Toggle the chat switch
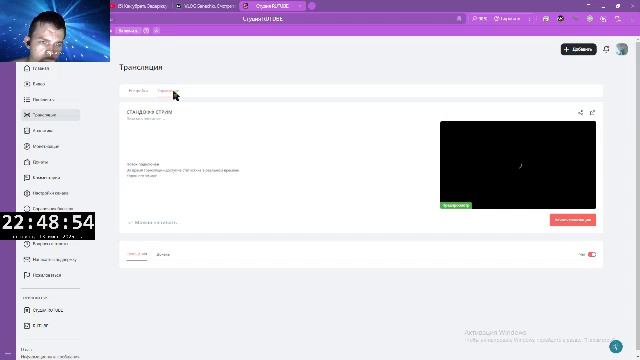Viewport: 640px width, 360px height. (591, 254)
